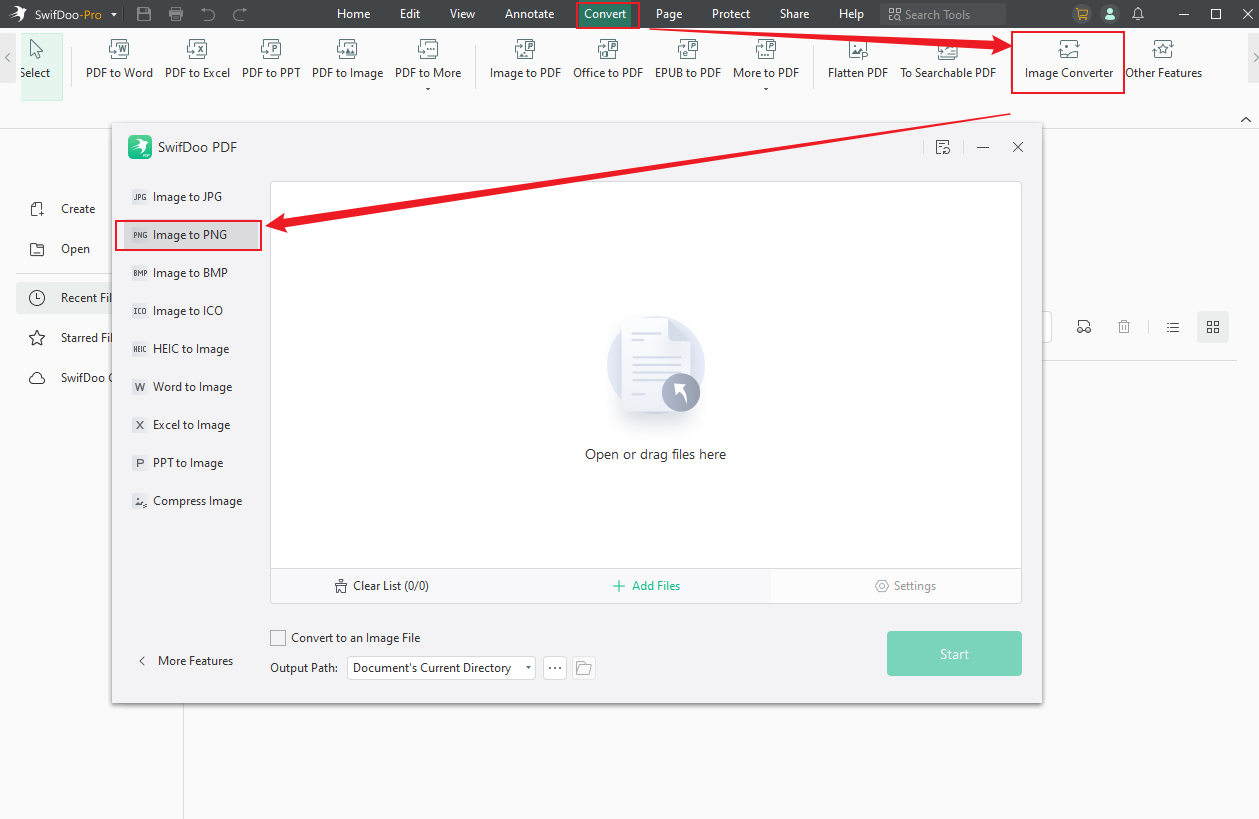Viewport: 1259px width, 819px height.
Task: Click the Image Converter icon
Action: coord(1067,60)
